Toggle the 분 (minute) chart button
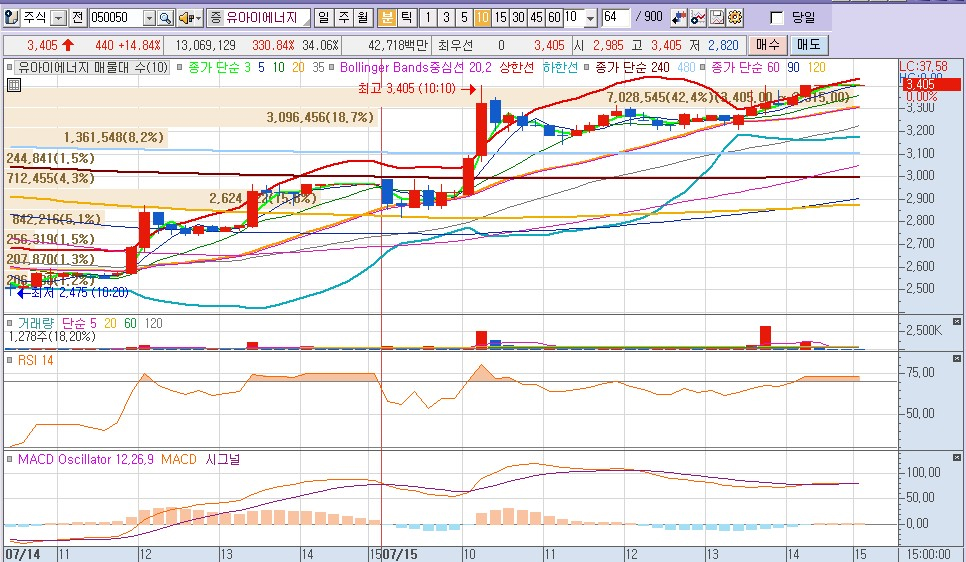The width and height of the screenshot is (966, 562). point(386,18)
